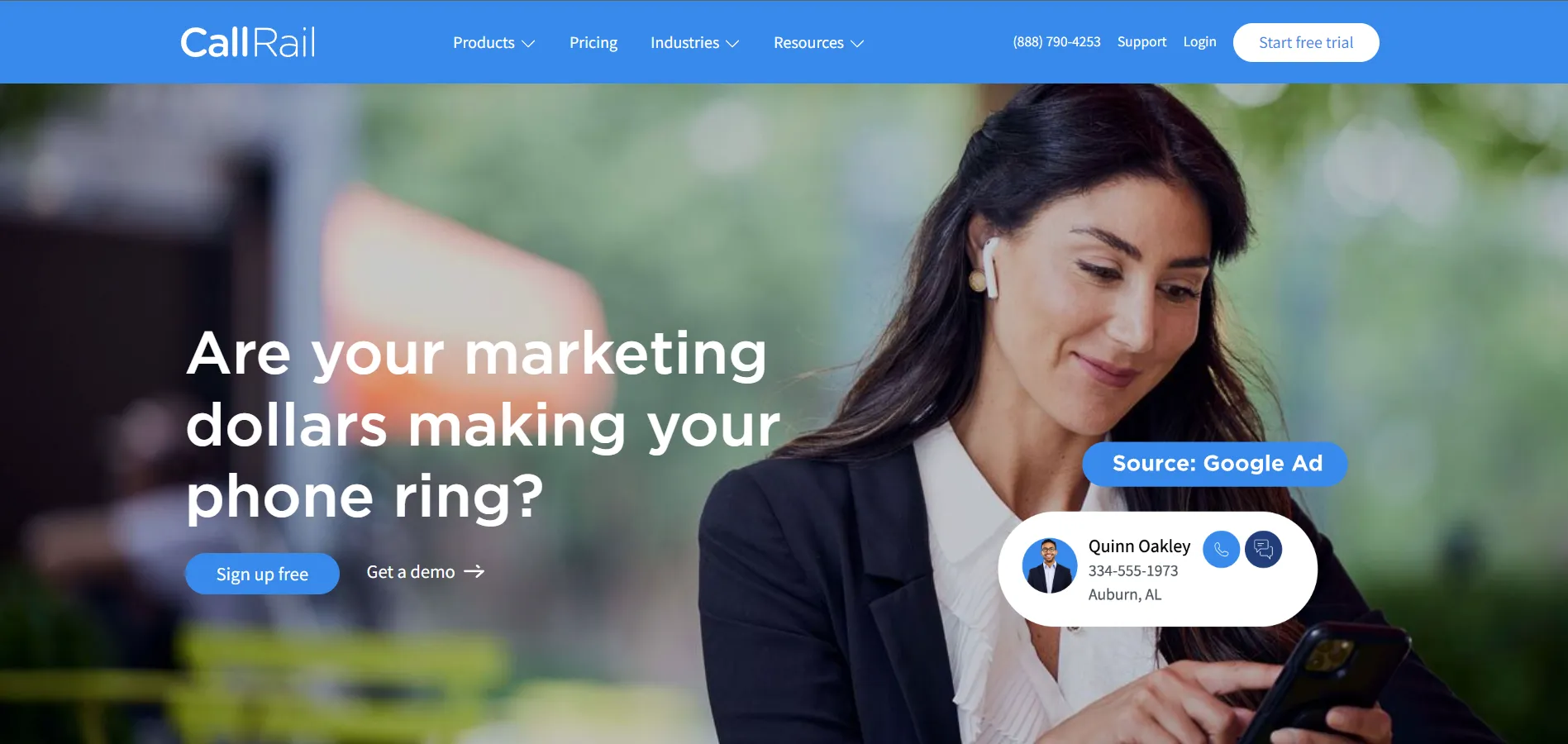Click Quinn Oakley's profile photo
This screenshot has height=744, width=1568.
pos(1049,566)
